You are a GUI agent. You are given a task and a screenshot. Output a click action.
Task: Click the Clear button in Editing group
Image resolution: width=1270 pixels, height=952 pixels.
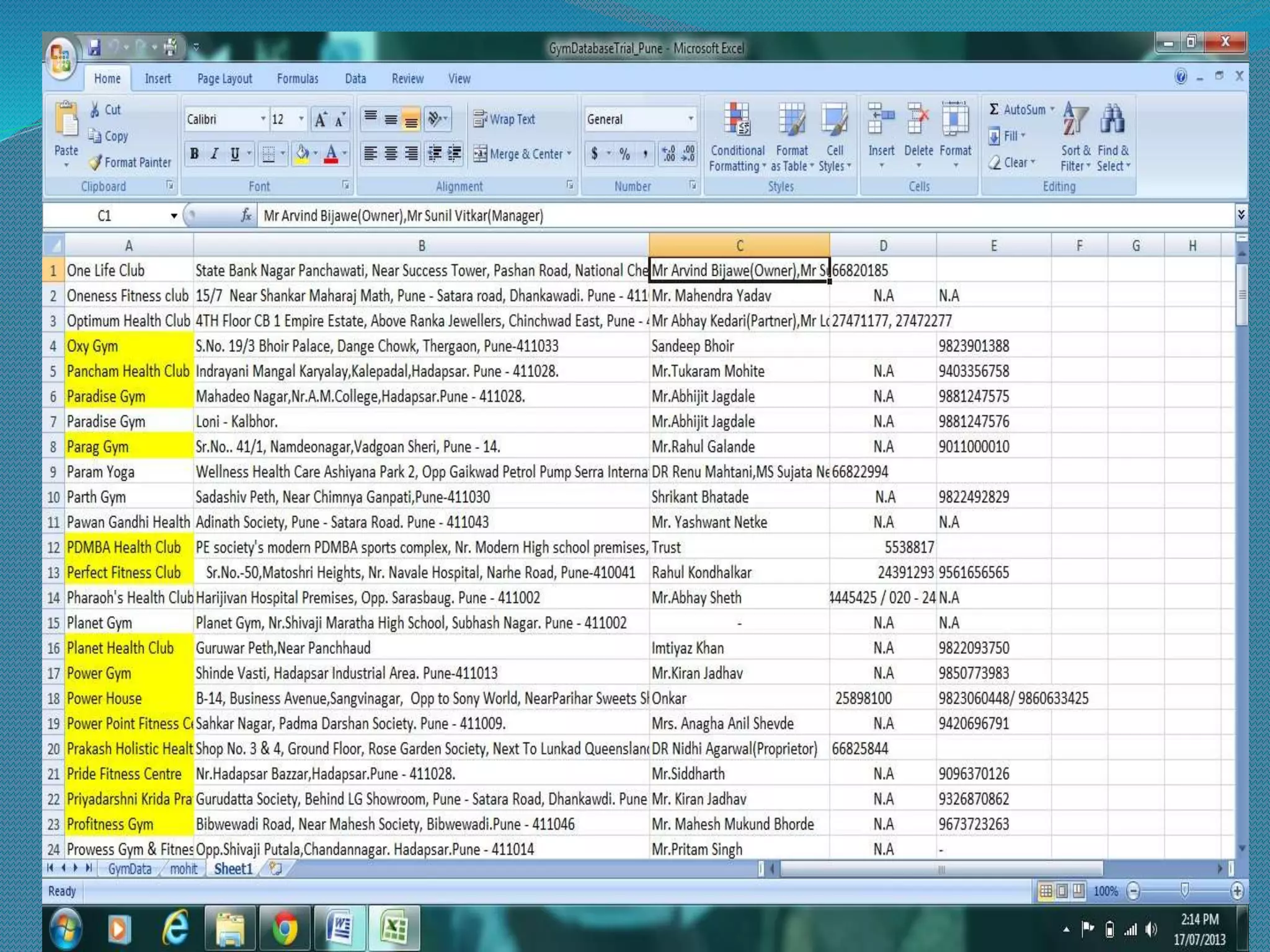(x=1012, y=162)
